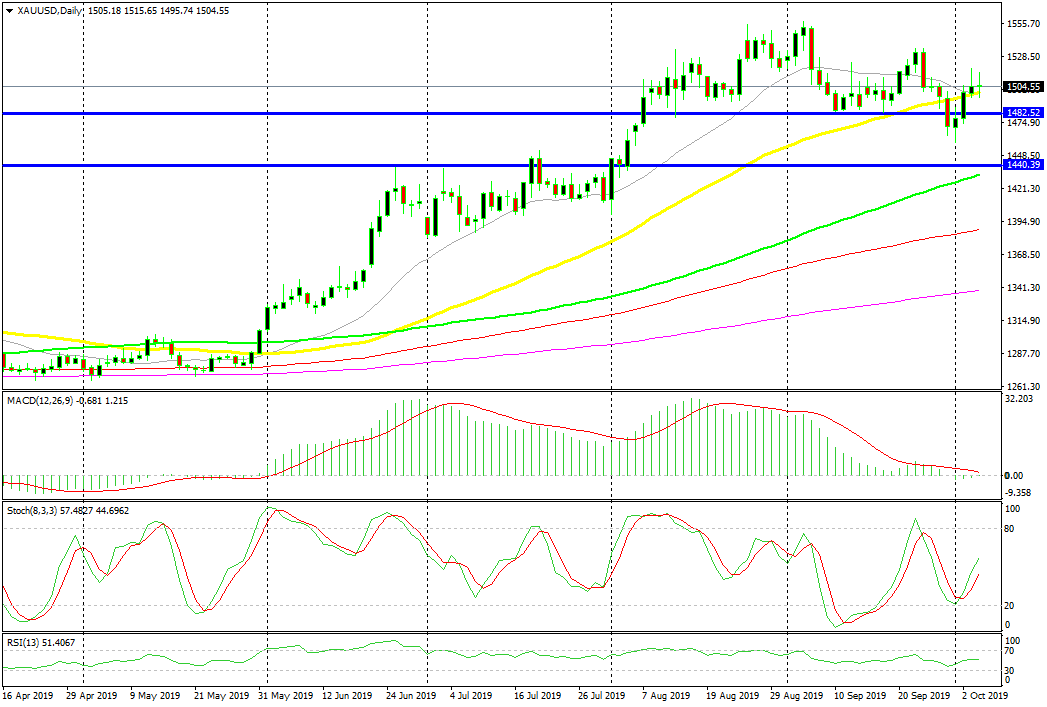The width and height of the screenshot is (1047, 707).
Task: Click the black triangle beside XAUUSD,Daily title
Action: coord(8,10)
